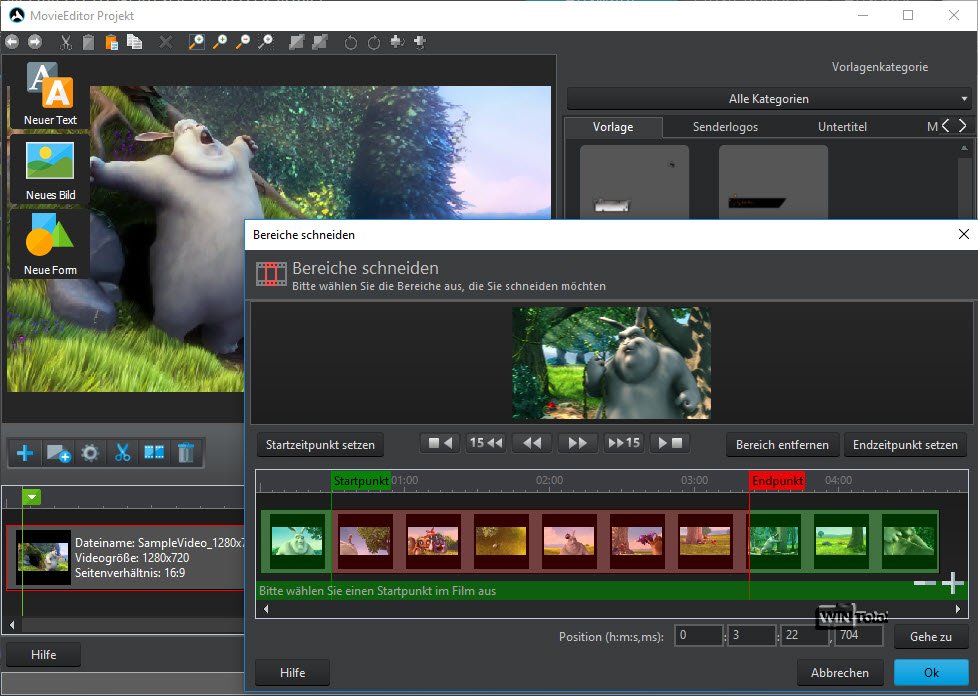Open the Untertitel tab
Screen dimensions: 978x696
click(842, 127)
